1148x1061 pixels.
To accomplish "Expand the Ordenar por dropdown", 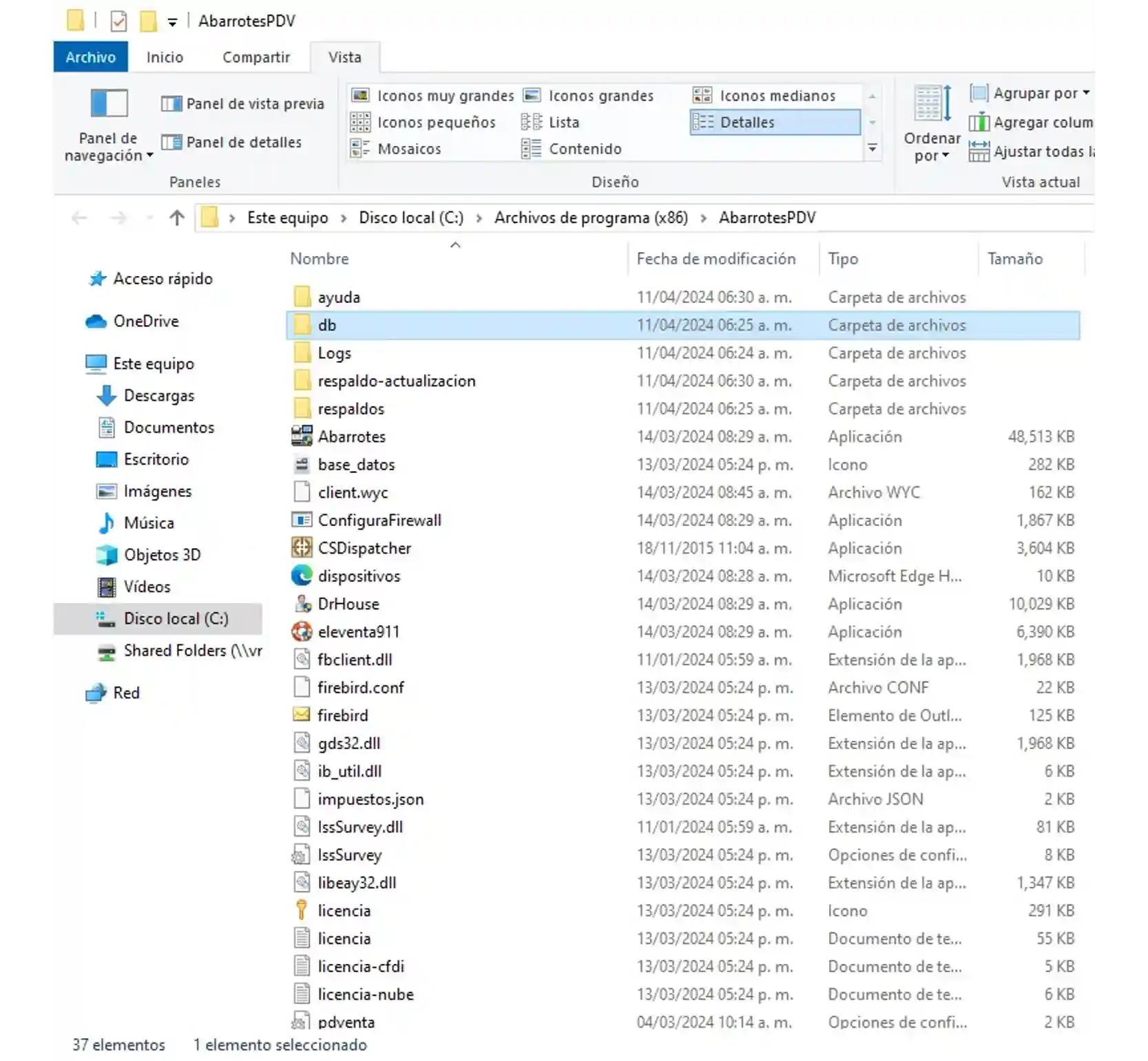I will tap(931, 124).
